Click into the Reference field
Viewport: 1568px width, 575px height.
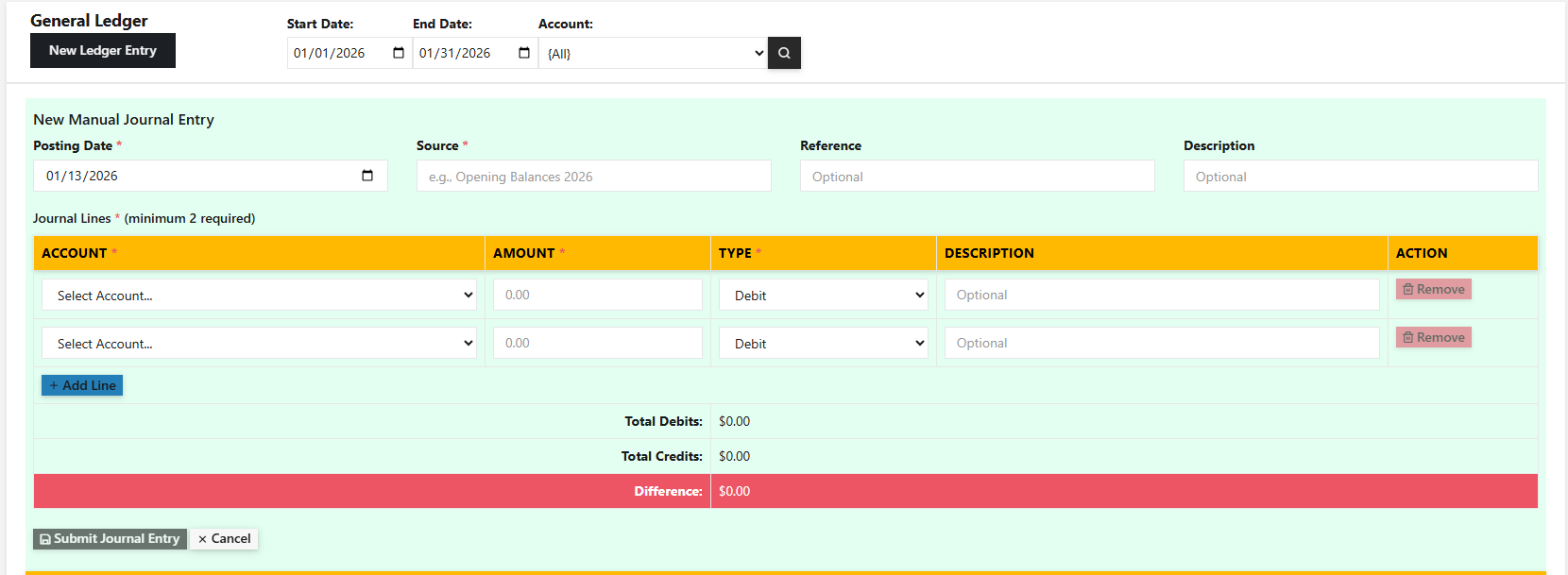click(977, 177)
